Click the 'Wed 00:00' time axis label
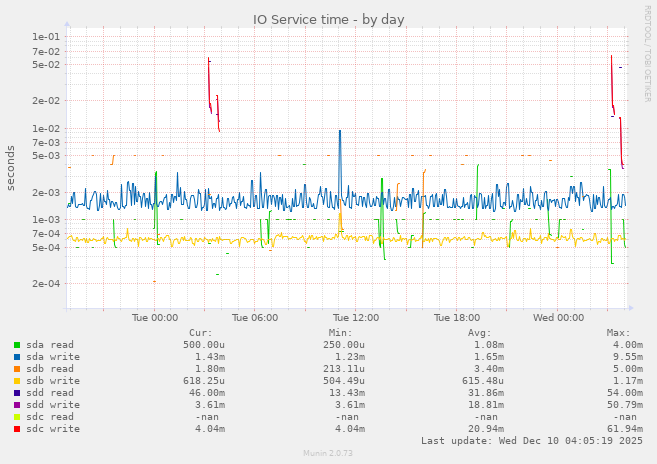This screenshot has width=657, height=464. [x=559, y=318]
